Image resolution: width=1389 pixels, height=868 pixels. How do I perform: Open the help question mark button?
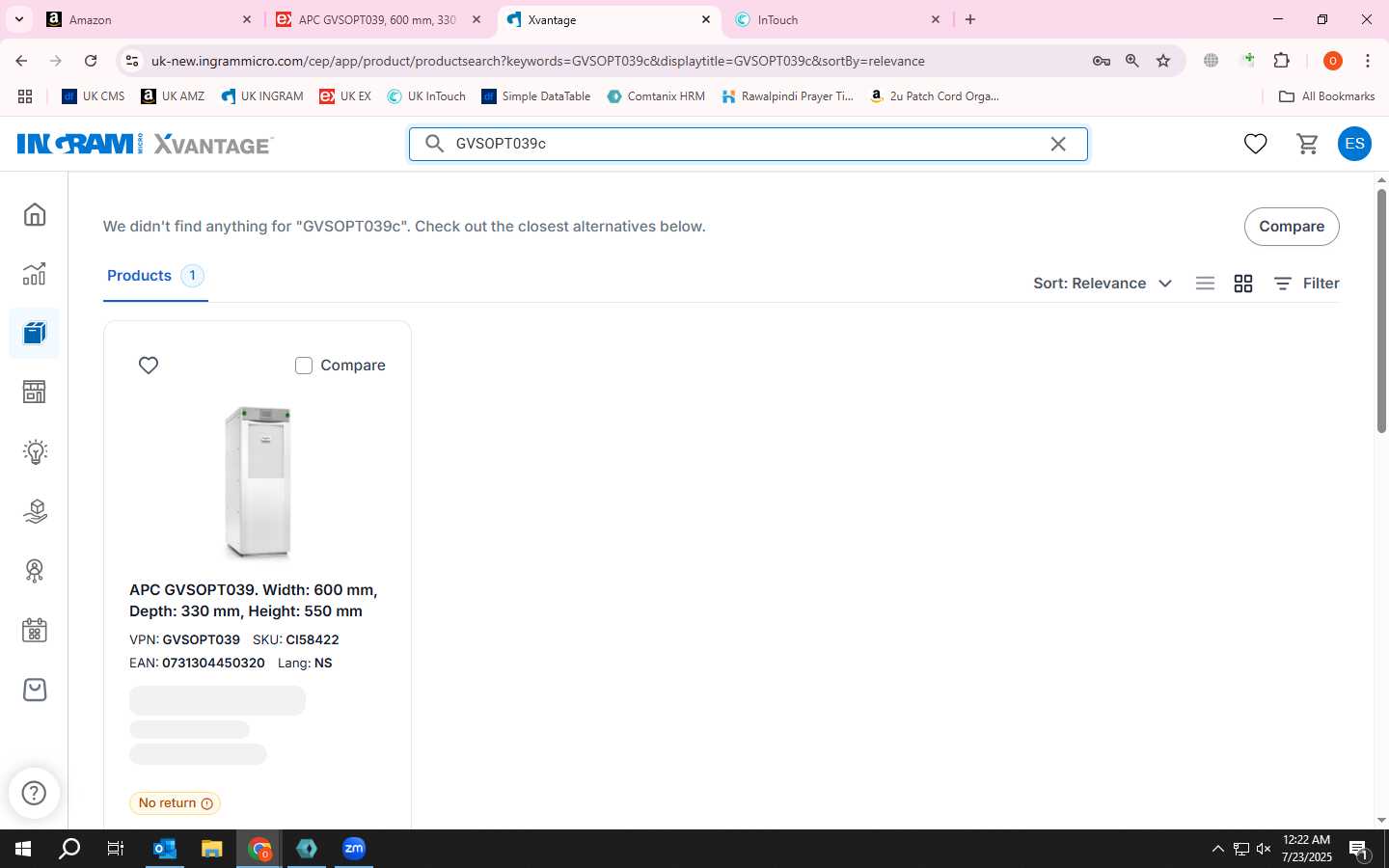[x=34, y=793]
